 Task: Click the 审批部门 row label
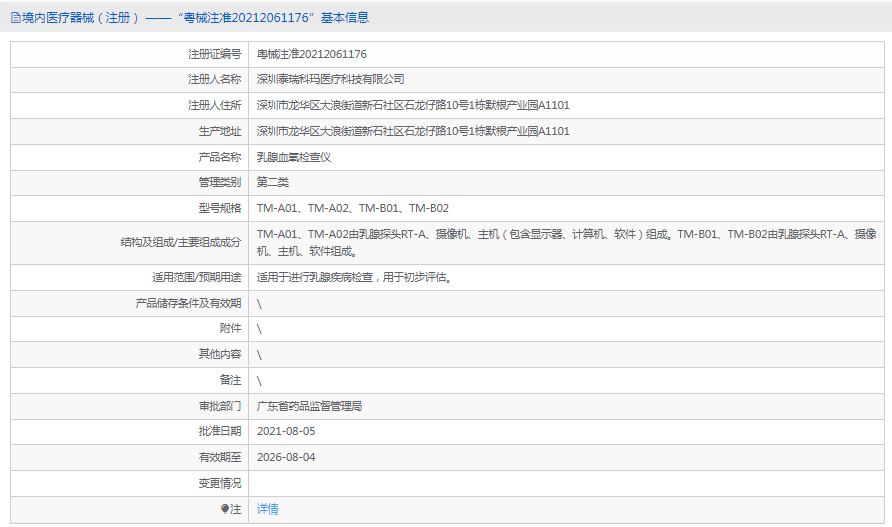(x=220, y=406)
